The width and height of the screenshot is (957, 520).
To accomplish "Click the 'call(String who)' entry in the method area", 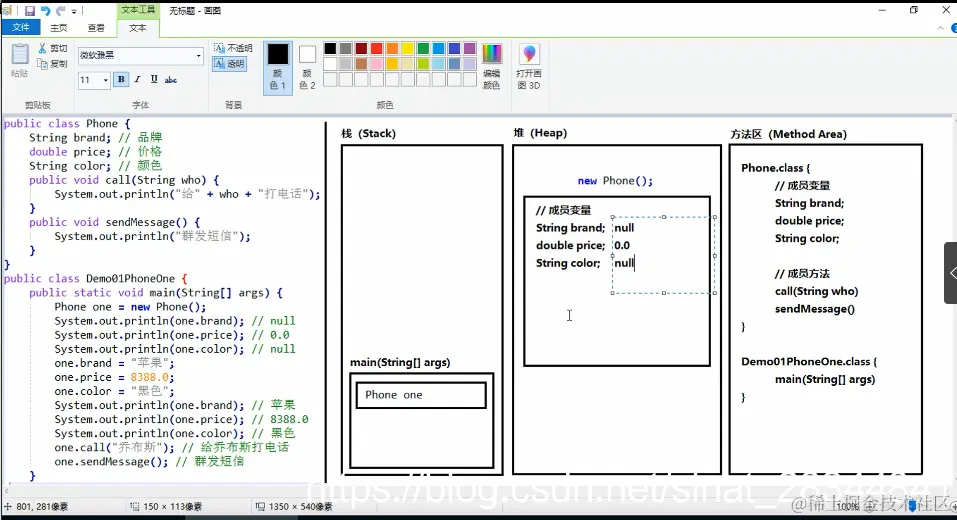I will pos(817,291).
